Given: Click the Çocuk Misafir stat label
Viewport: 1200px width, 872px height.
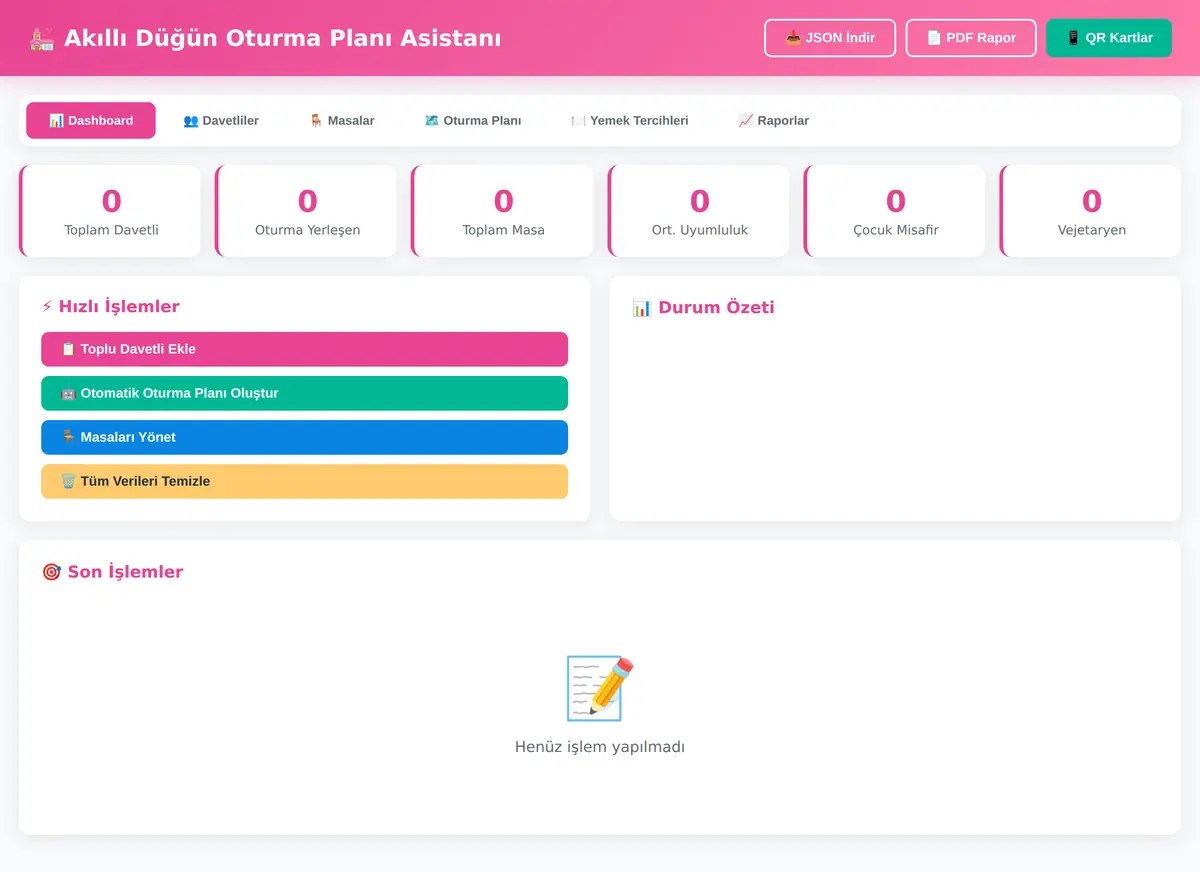Looking at the screenshot, I should point(896,230).
